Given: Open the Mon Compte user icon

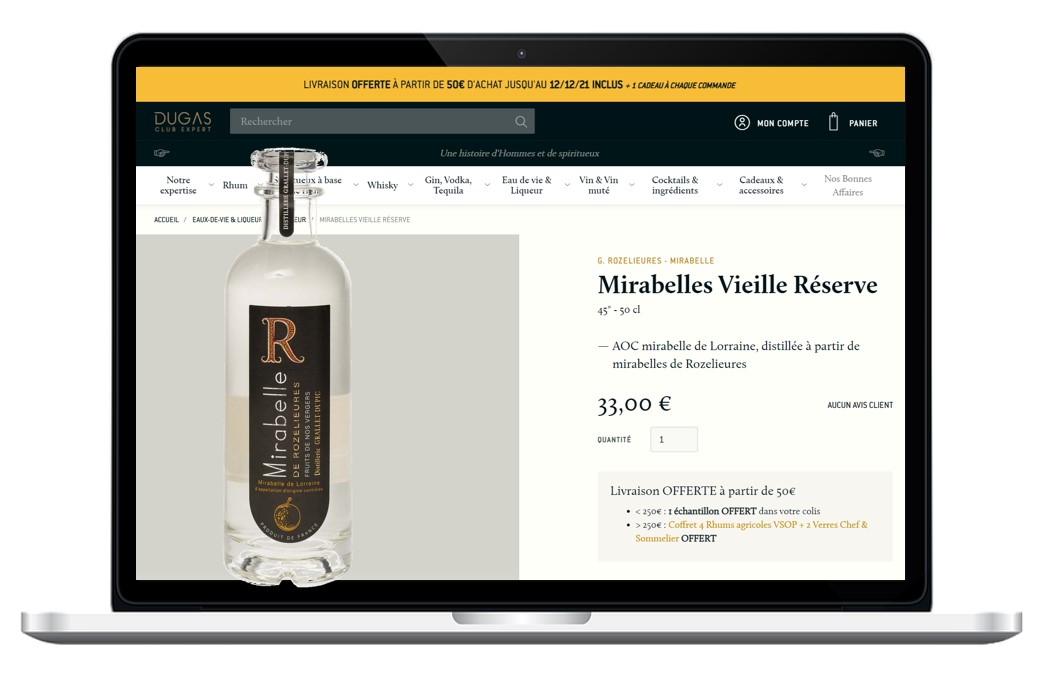Looking at the screenshot, I should pos(741,123).
